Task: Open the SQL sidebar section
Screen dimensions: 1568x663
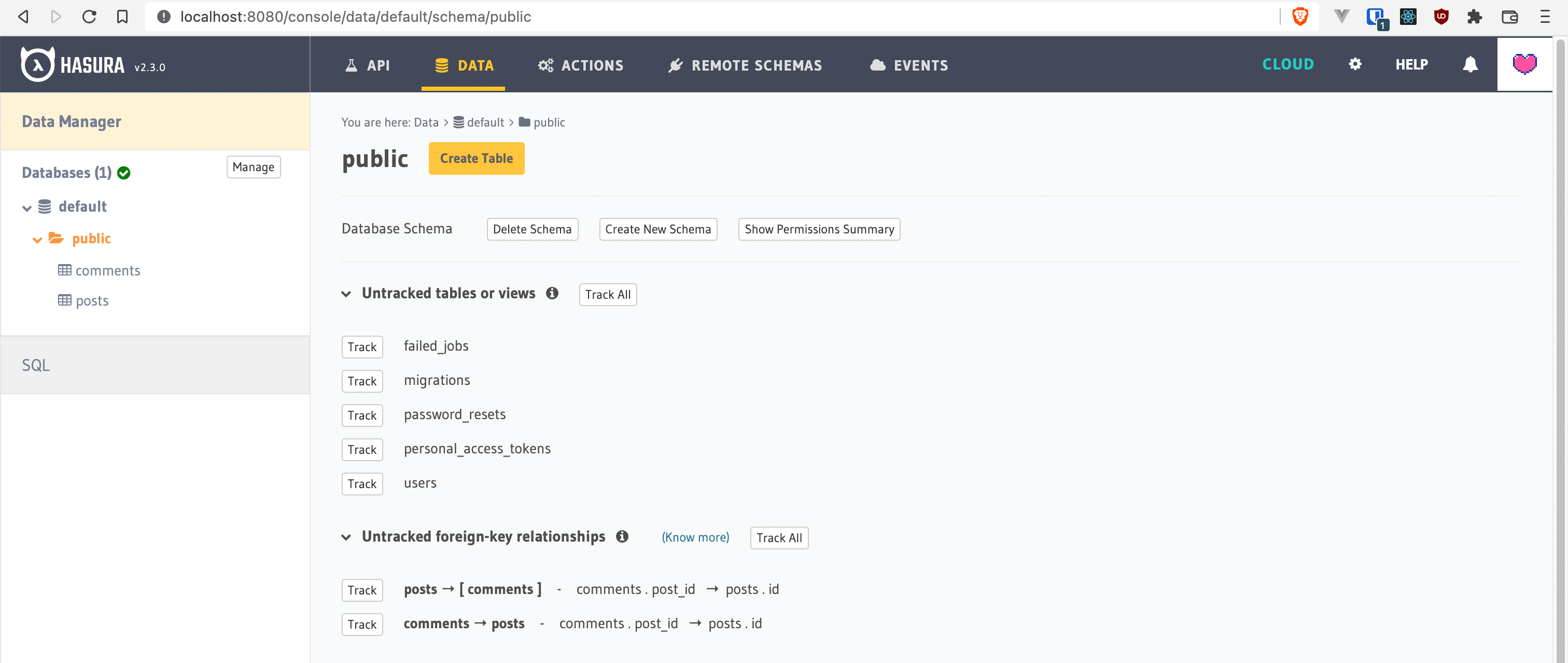Action: coord(36,365)
